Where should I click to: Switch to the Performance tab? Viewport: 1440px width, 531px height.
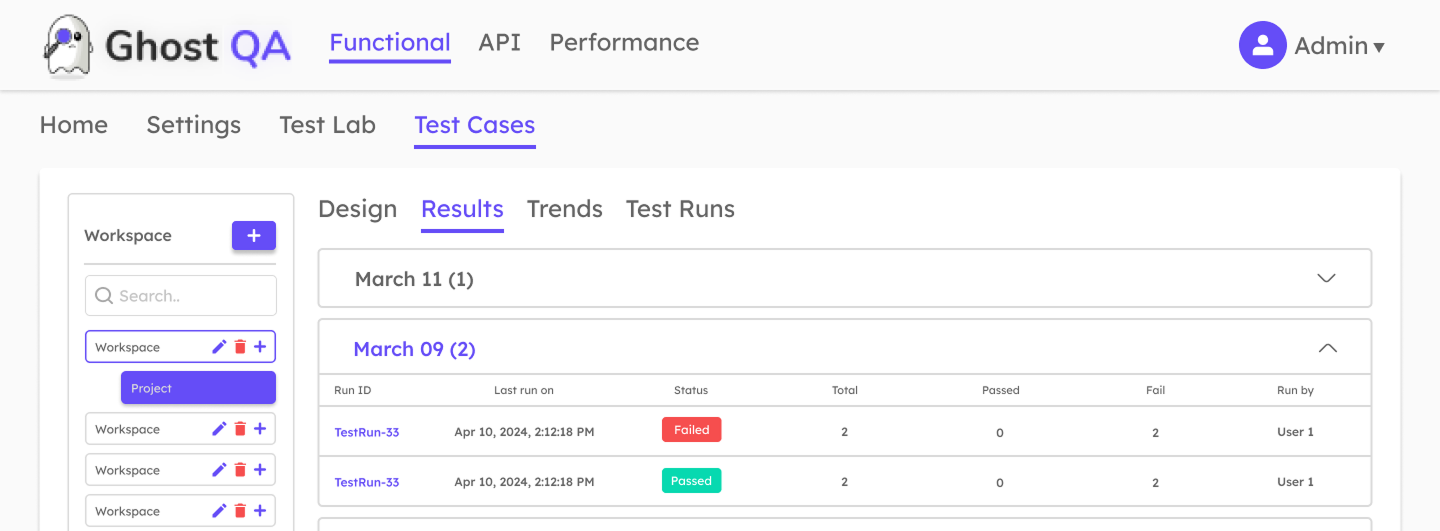[x=624, y=43]
